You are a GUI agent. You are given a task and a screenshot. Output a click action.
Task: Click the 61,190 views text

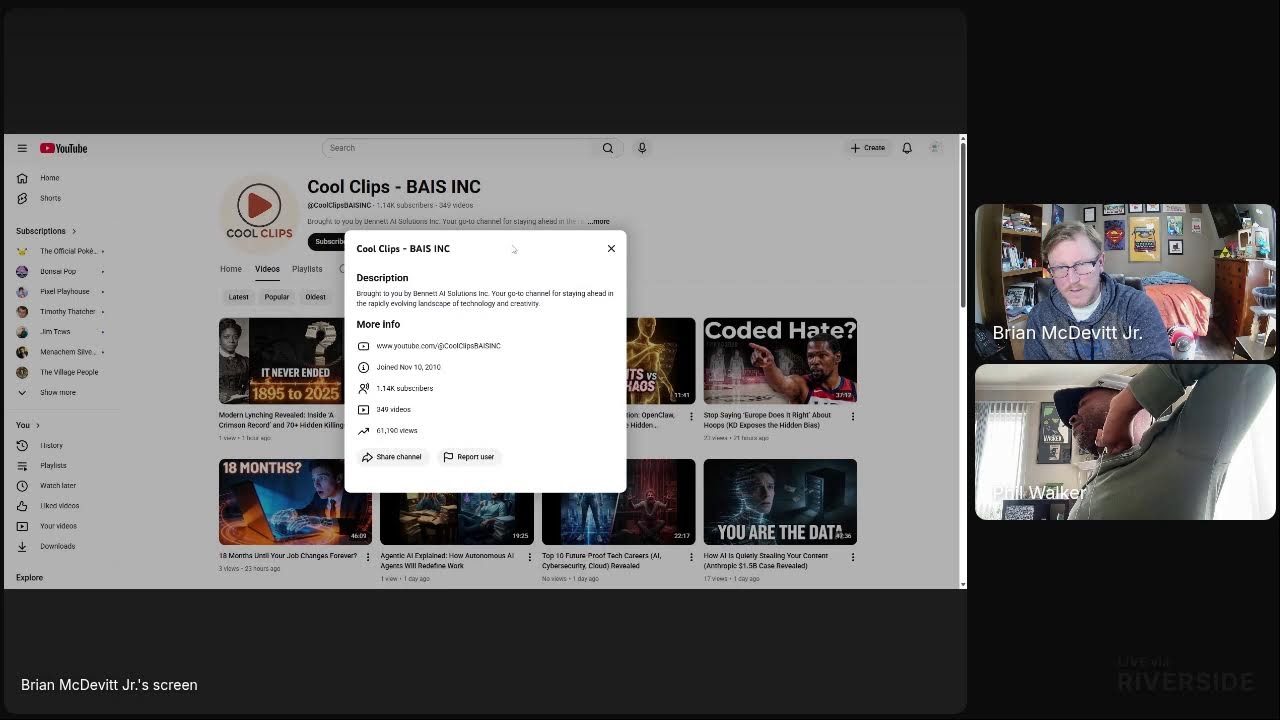(x=397, y=431)
